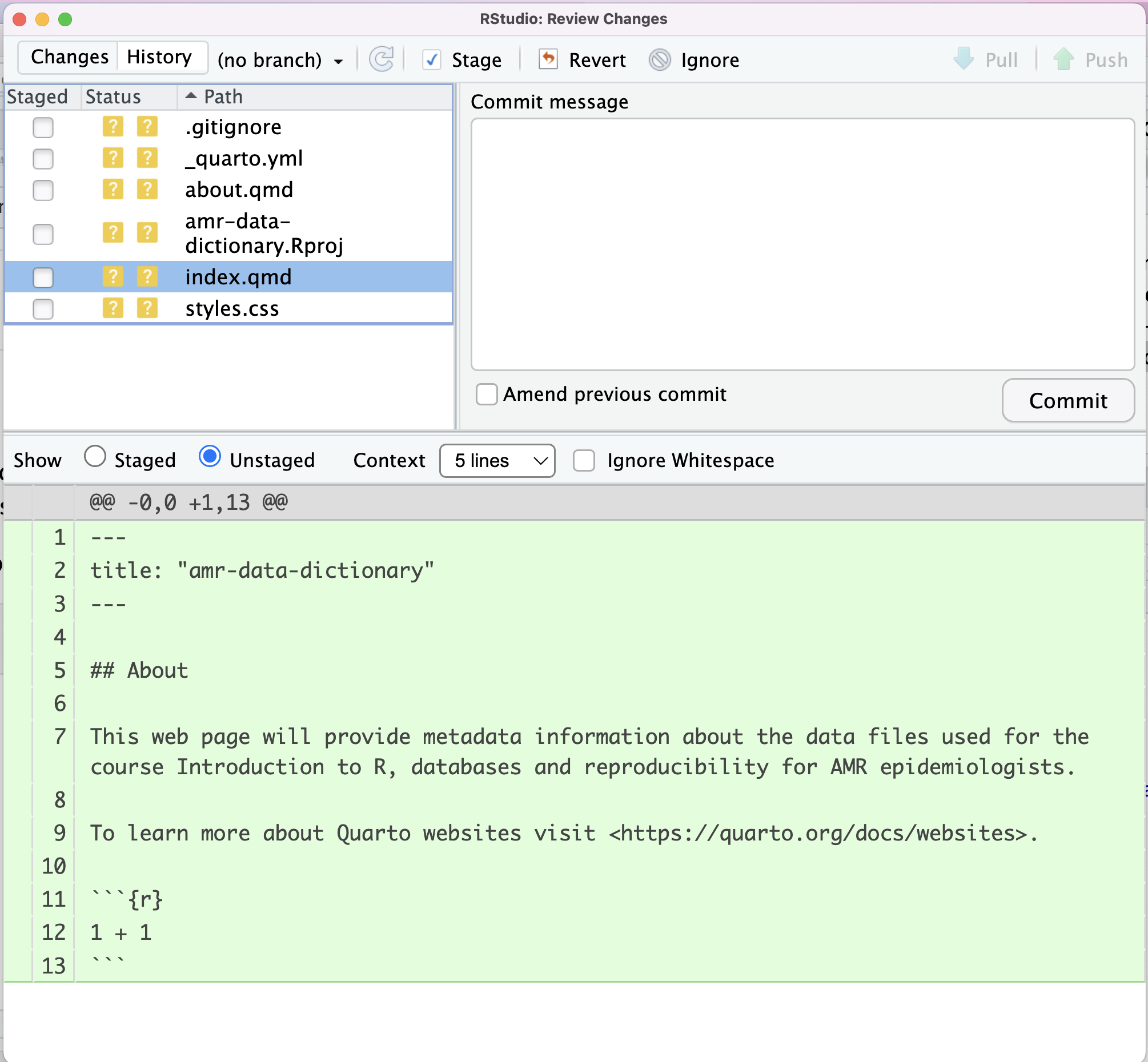Select _quarto.yml file name in list
Image resolution: width=1148 pixels, height=1062 pixels.
click(x=244, y=159)
